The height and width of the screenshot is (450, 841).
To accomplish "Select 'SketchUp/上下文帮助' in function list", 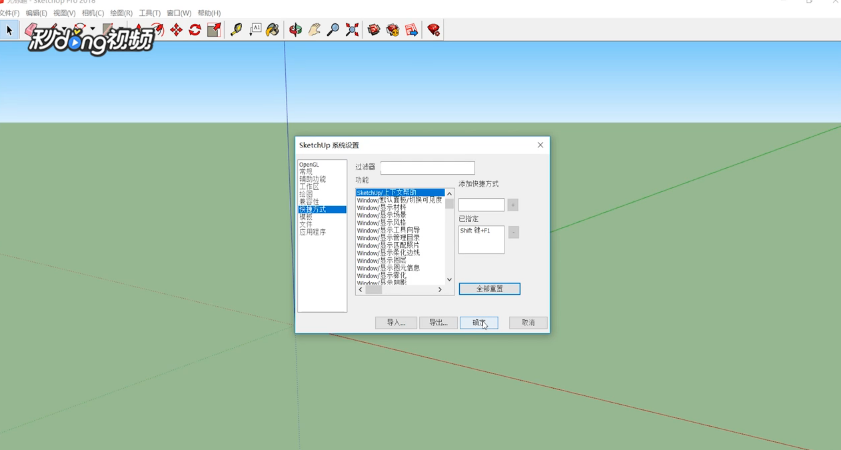I will (400, 192).
